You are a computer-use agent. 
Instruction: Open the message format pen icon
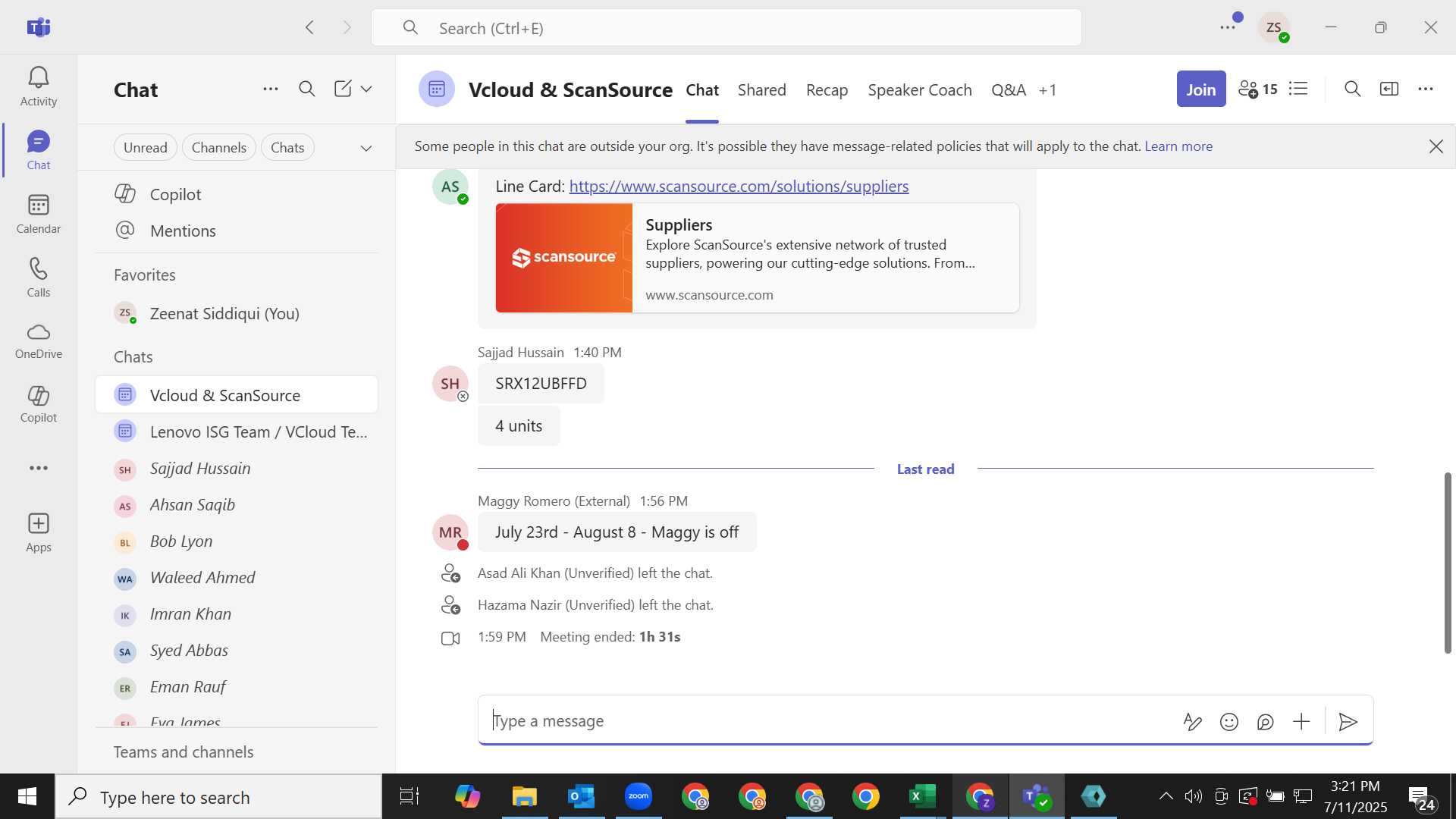[x=1192, y=722]
